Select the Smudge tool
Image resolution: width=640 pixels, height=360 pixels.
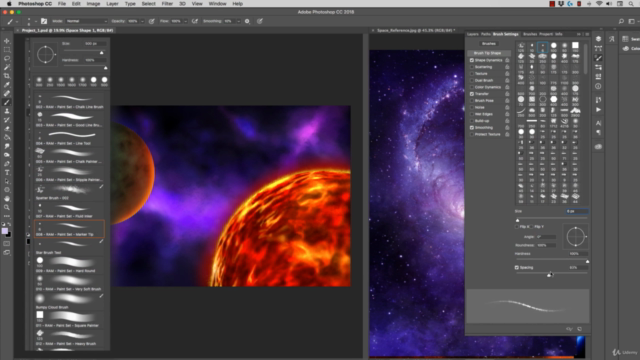pos(7,146)
